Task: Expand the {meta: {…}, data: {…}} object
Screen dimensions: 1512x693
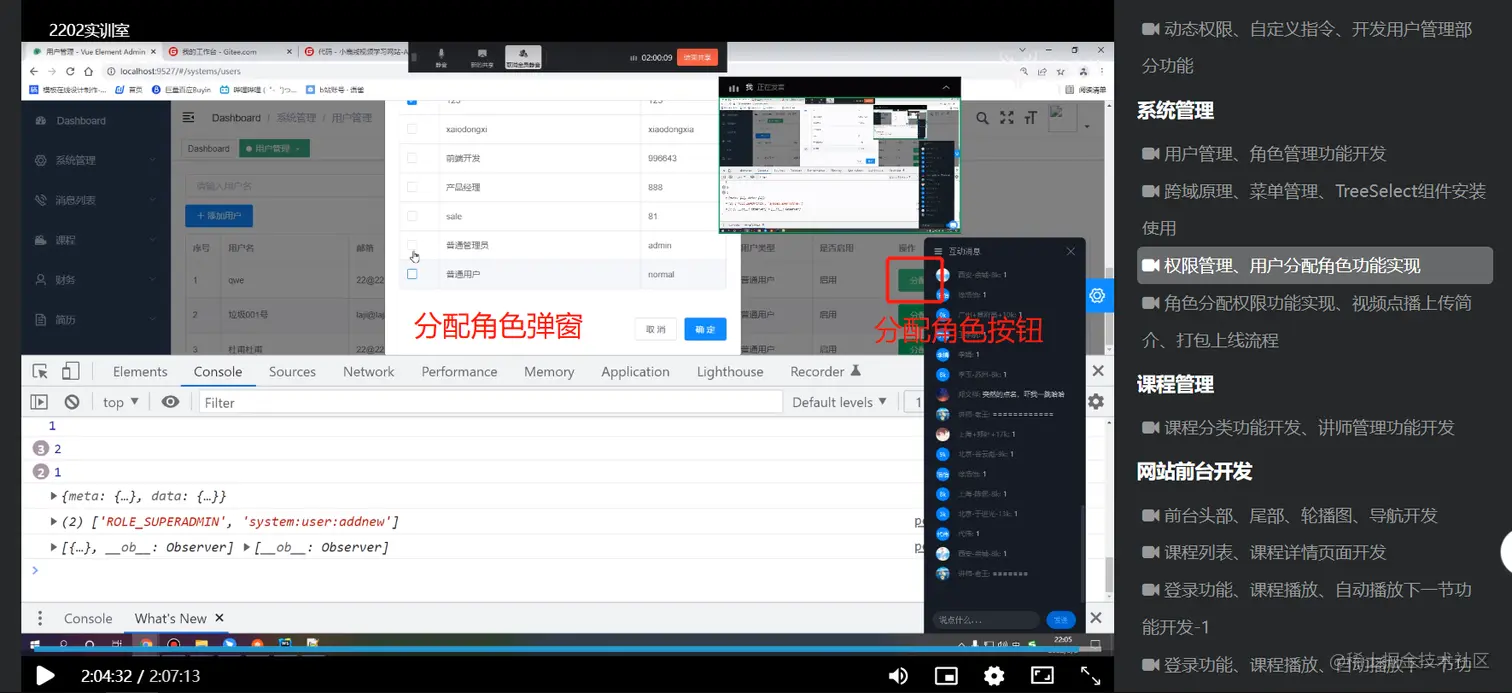Action: pyautogui.click(x=54, y=496)
